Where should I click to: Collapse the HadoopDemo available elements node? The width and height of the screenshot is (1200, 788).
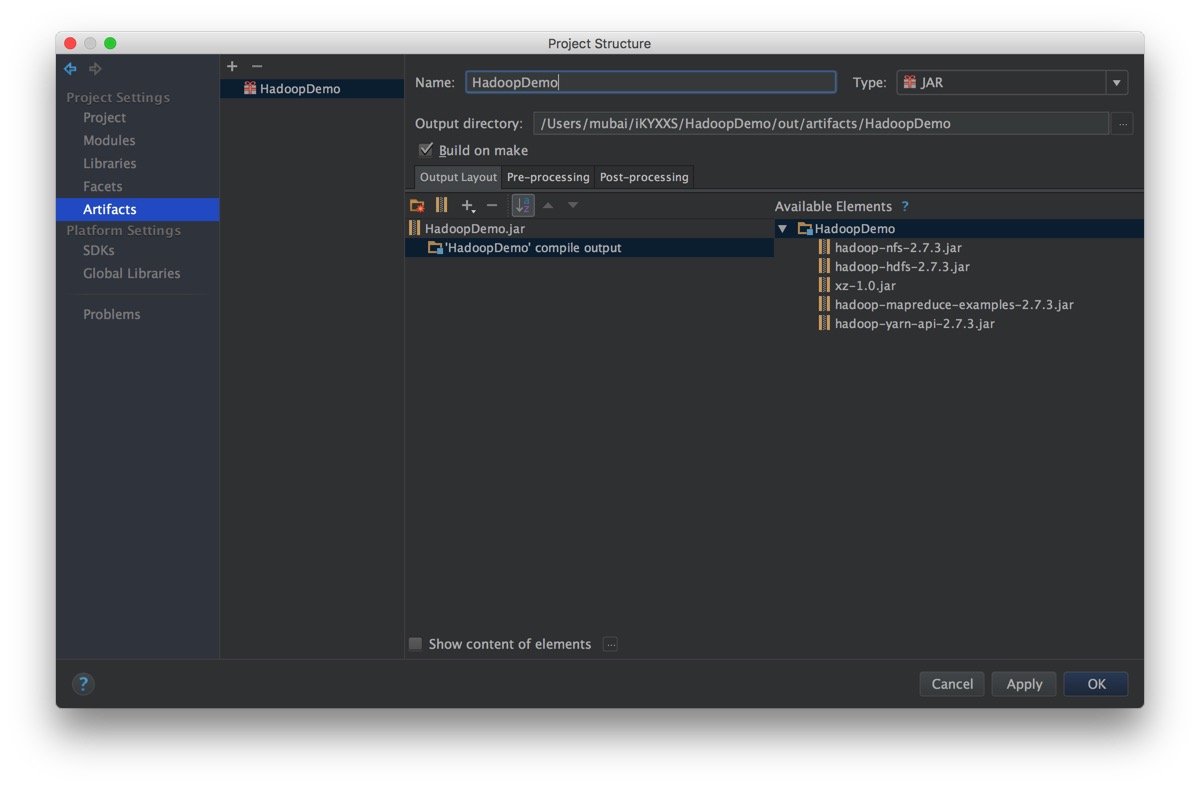click(783, 229)
